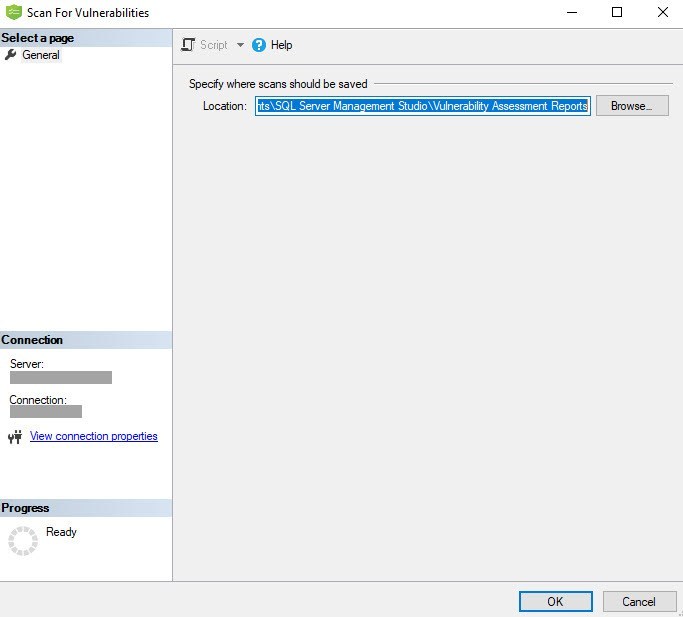
Task: Expand the Script dropdown arrow
Action: click(240, 45)
